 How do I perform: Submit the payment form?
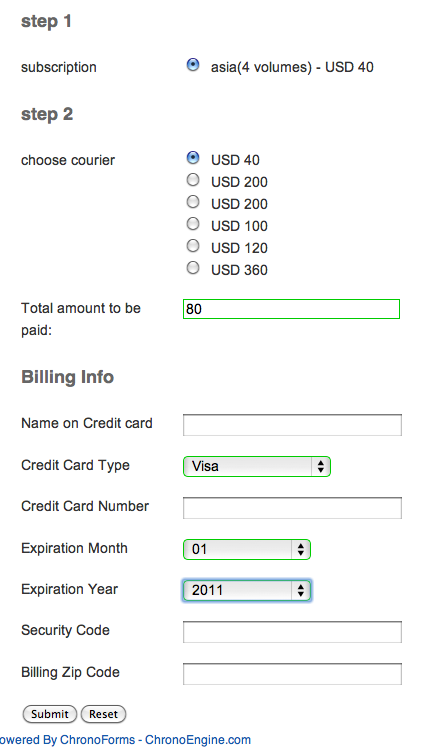coord(49,714)
